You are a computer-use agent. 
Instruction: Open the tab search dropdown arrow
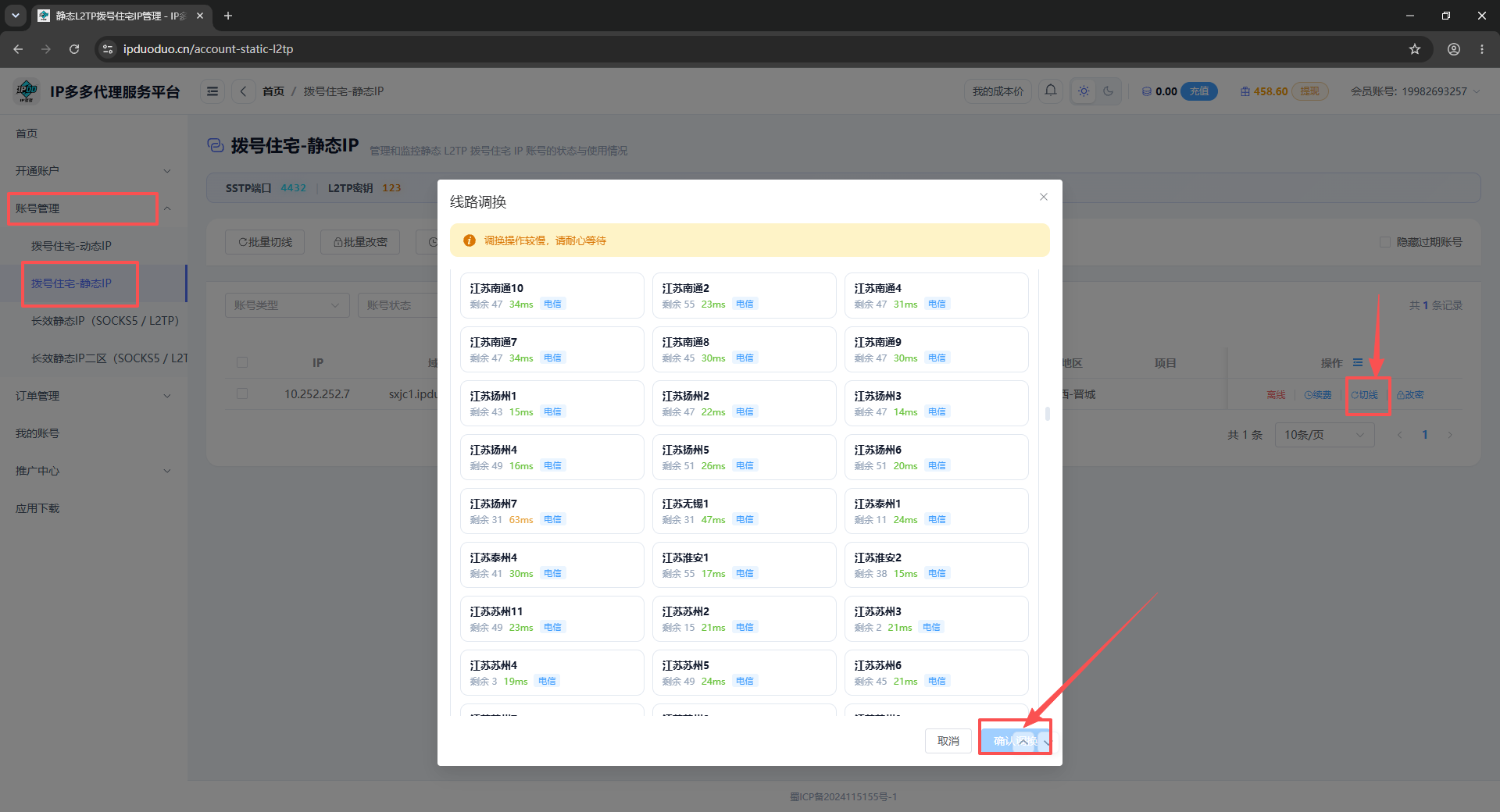coord(15,16)
